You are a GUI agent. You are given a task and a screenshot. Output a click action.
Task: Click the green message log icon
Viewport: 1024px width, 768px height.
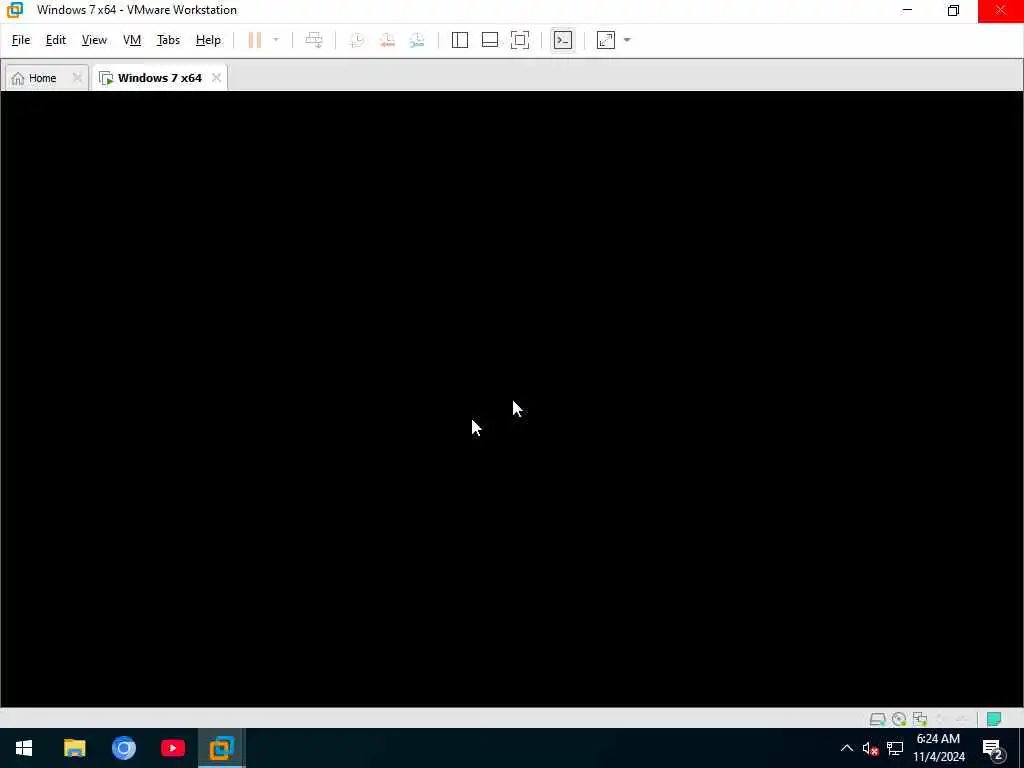pyautogui.click(x=994, y=719)
